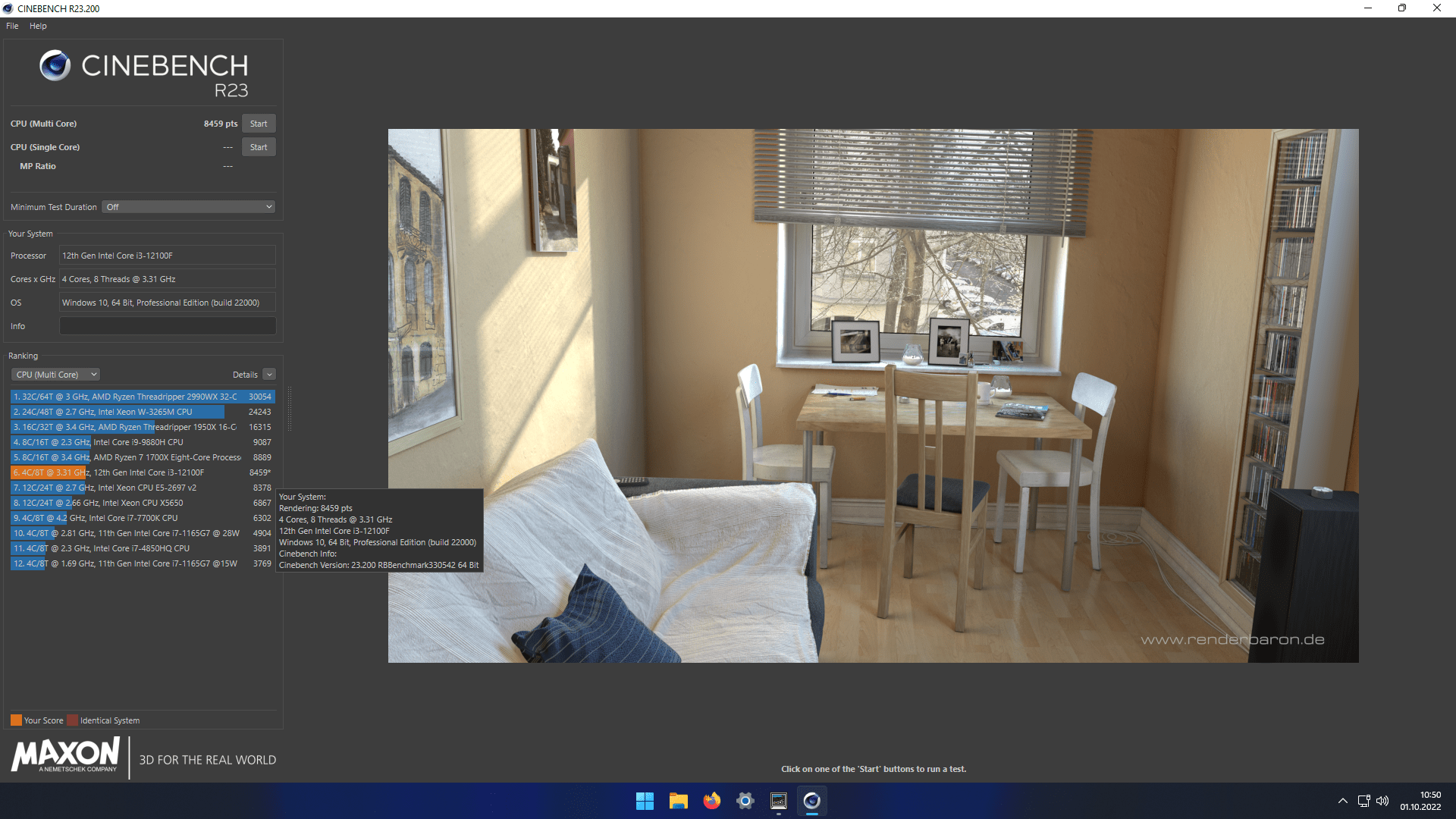
Task: Select your score row Core i3-12100F
Action: coord(143,472)
